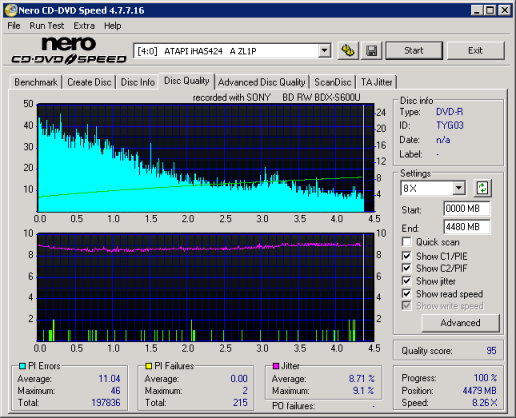Uncheck Show C1/PIE checkbox
Screen dimensions: 516x418
(x=406, y=256)
